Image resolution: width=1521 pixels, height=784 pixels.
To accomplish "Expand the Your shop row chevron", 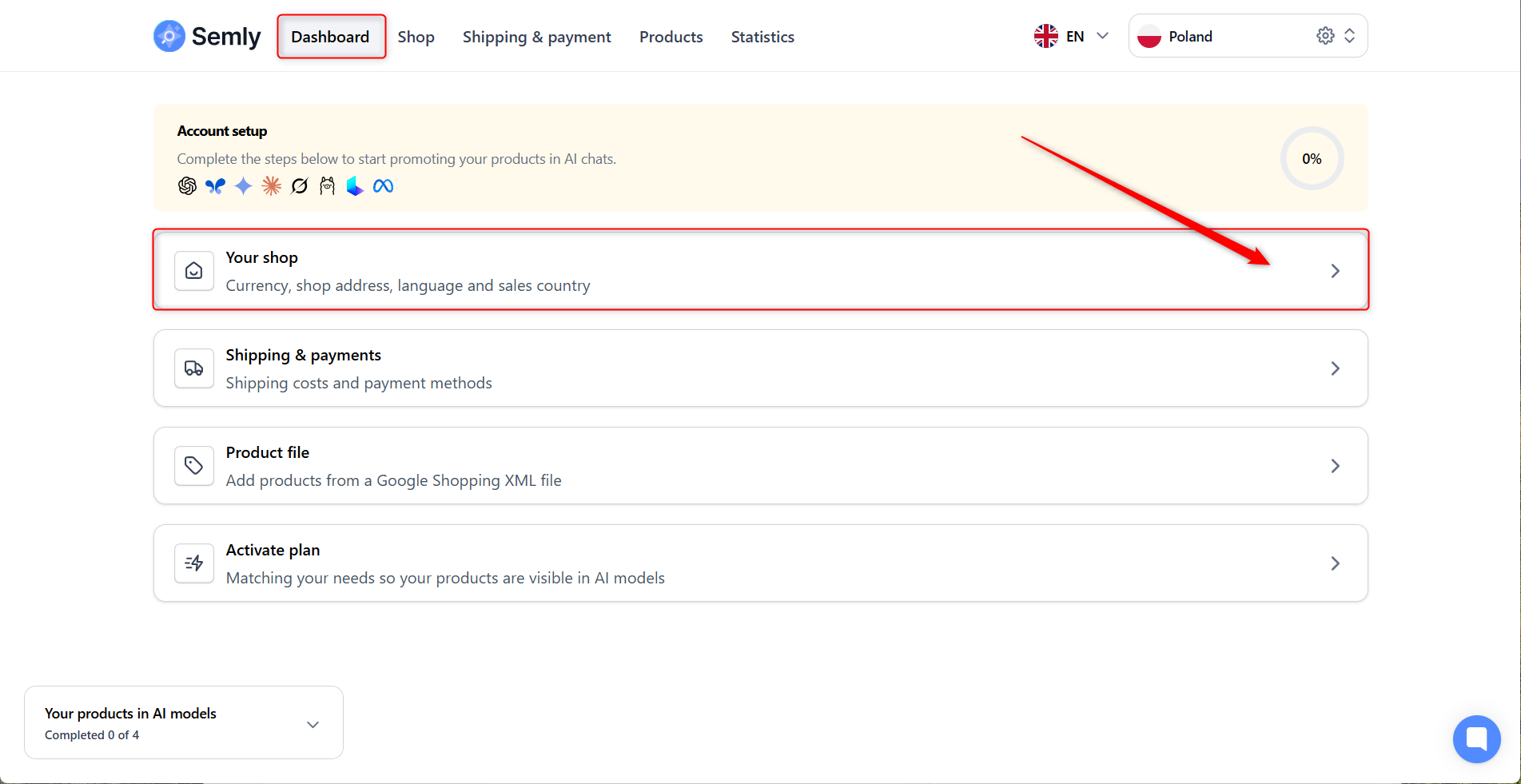I will coord(1336,271).
